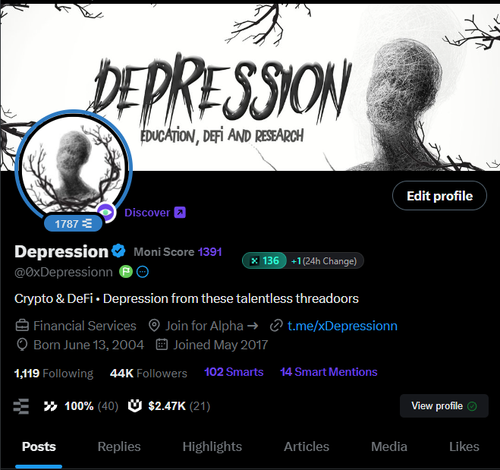The width and height of the screenshot is (500, 470).
Task: Click the Edit profile button
Action: click(x=439, y=196)
